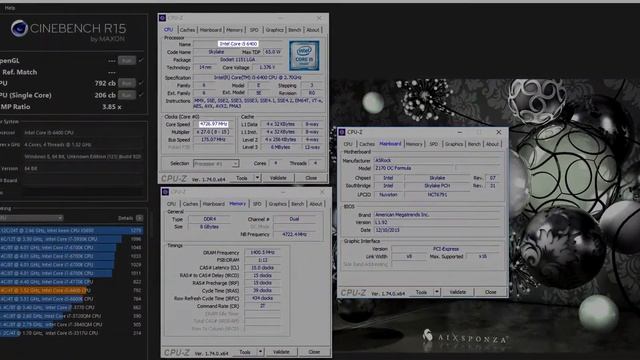Click the Cinebench logo sphere icon
The image size is (640, 360).
pyautogui.click(x=19, y=29)
